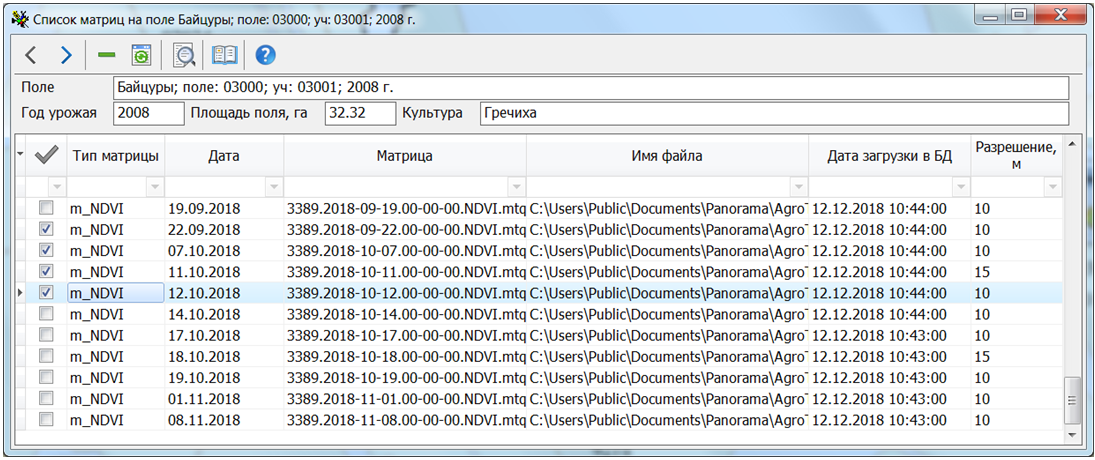Viewport: 1095px width, 460px height.
Task: Click the previous (left arrow) toolbar icon
Action: coord(30,55)
